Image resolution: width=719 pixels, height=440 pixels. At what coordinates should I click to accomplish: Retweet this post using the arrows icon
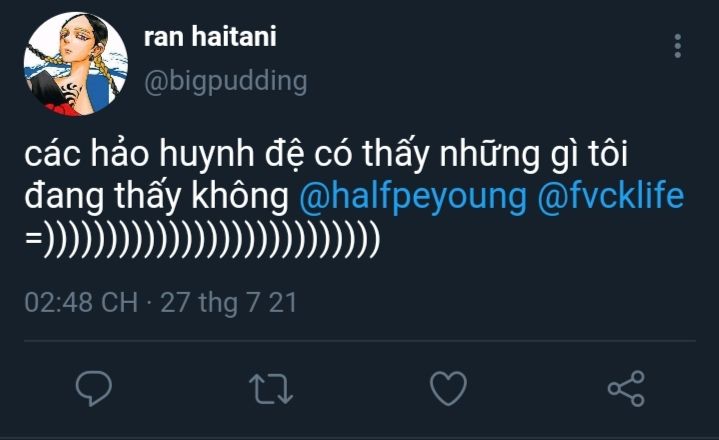tap(267, 388)
